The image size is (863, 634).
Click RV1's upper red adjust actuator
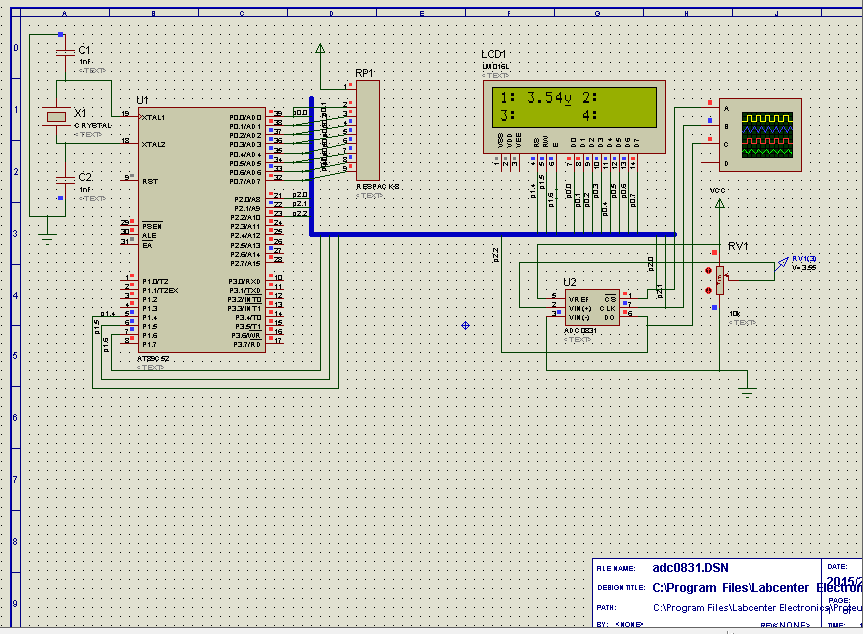click(x=708, y=271)
